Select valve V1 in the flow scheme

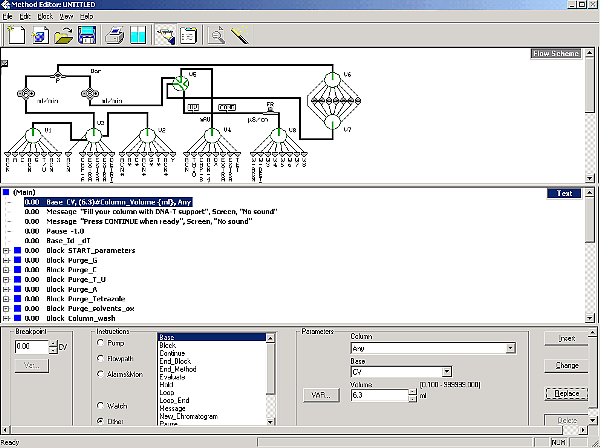point(33,135)
